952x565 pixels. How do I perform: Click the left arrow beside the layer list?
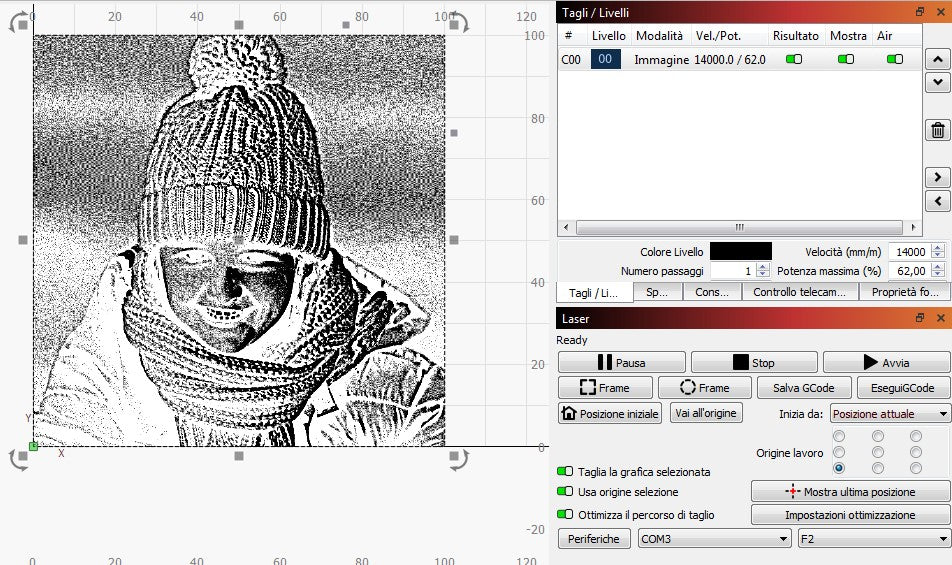coord(937,201)
